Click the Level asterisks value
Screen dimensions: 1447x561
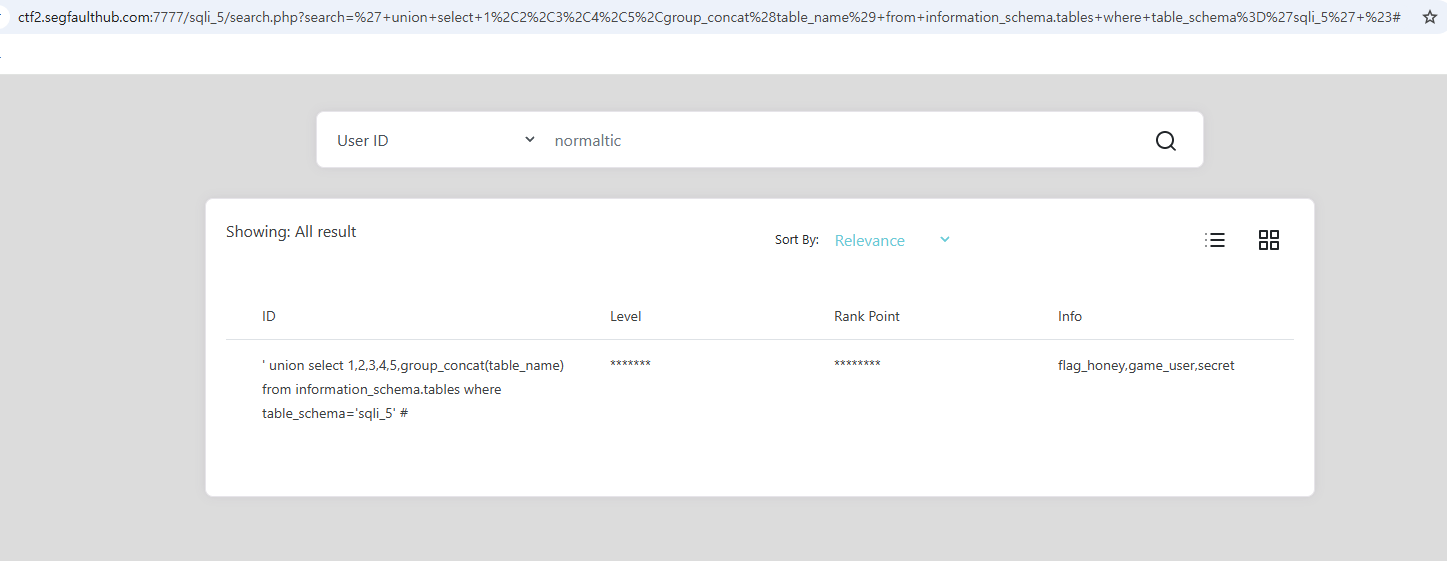[x=630, y=364]
